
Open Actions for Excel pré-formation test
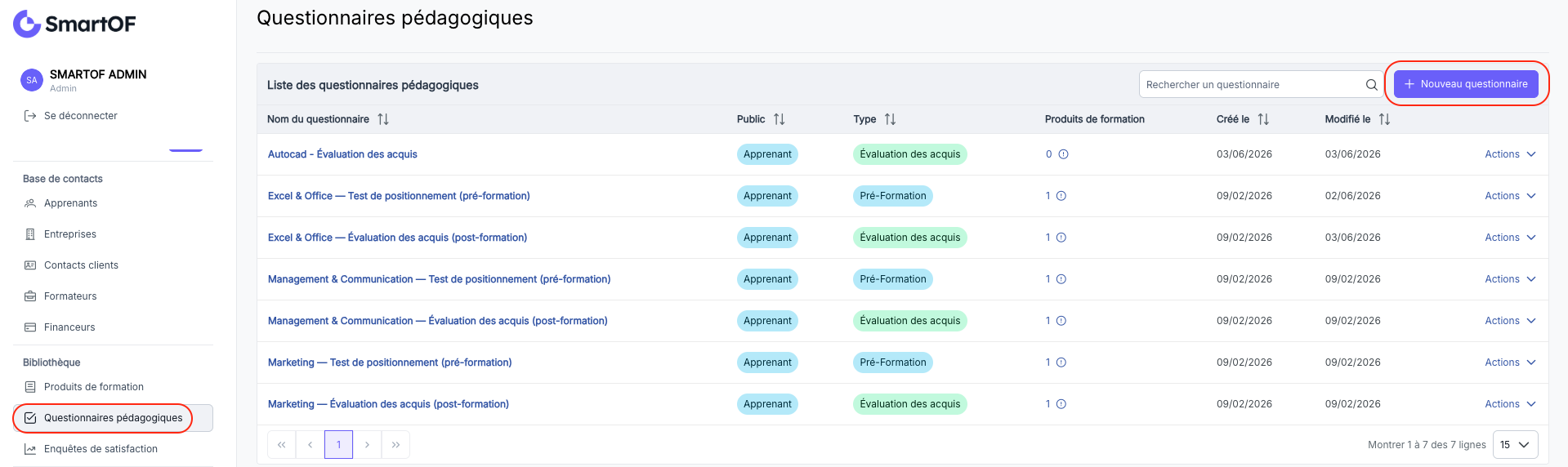coord(1510,196)
